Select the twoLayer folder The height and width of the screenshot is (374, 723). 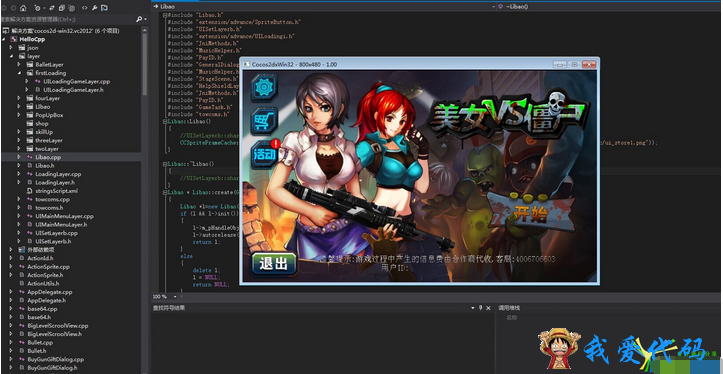coord(47,148)
